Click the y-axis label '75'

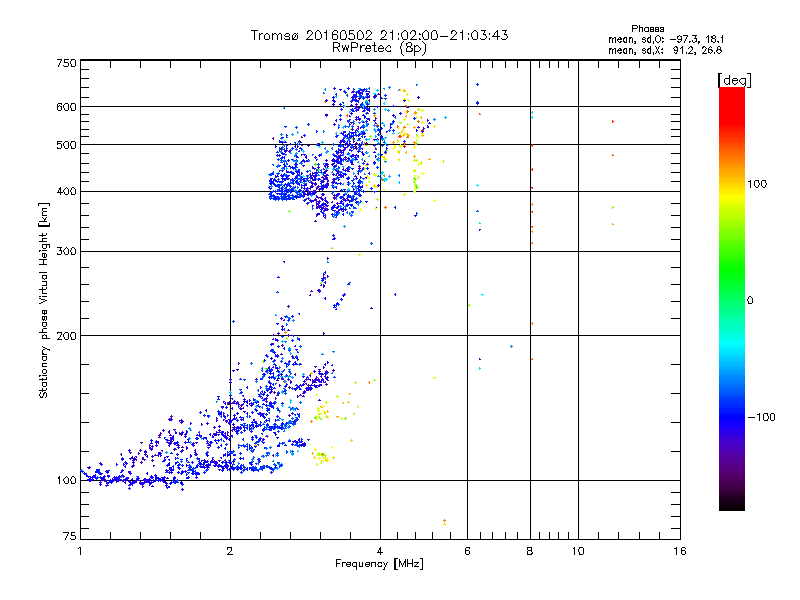tap(70, 536)
